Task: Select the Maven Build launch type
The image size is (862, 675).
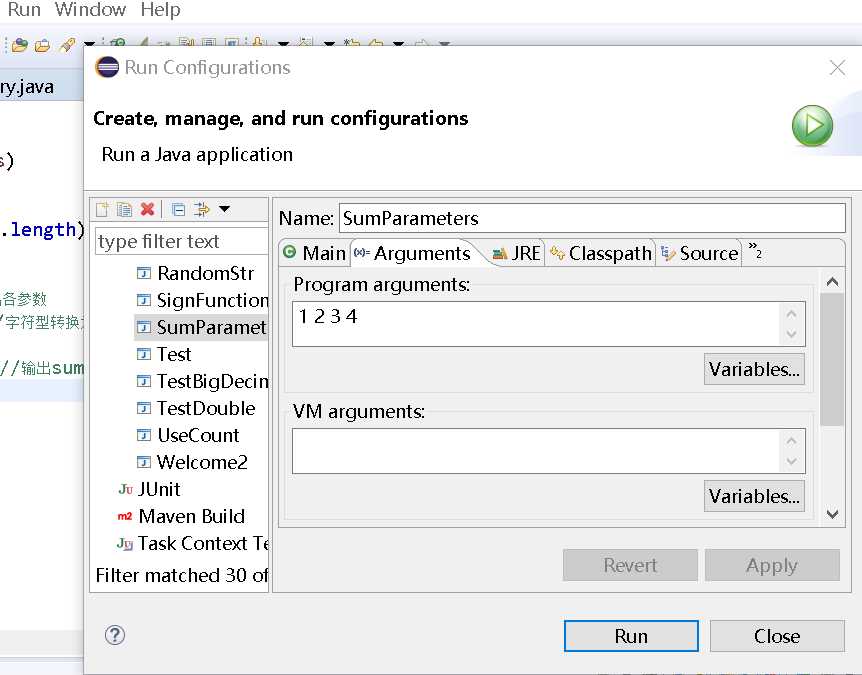Action: (x=180, y=516)
